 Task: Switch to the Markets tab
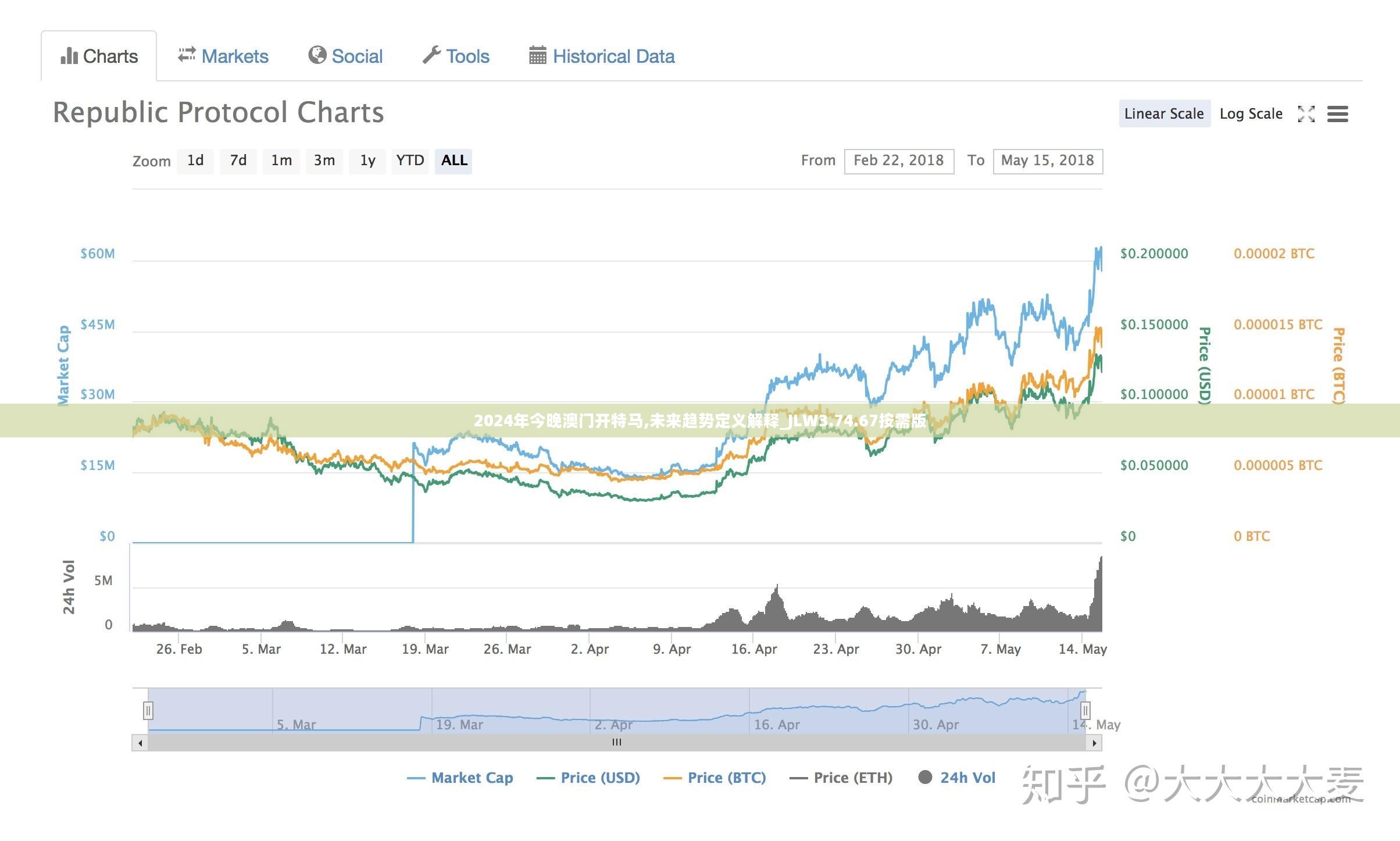coord(223,56)
